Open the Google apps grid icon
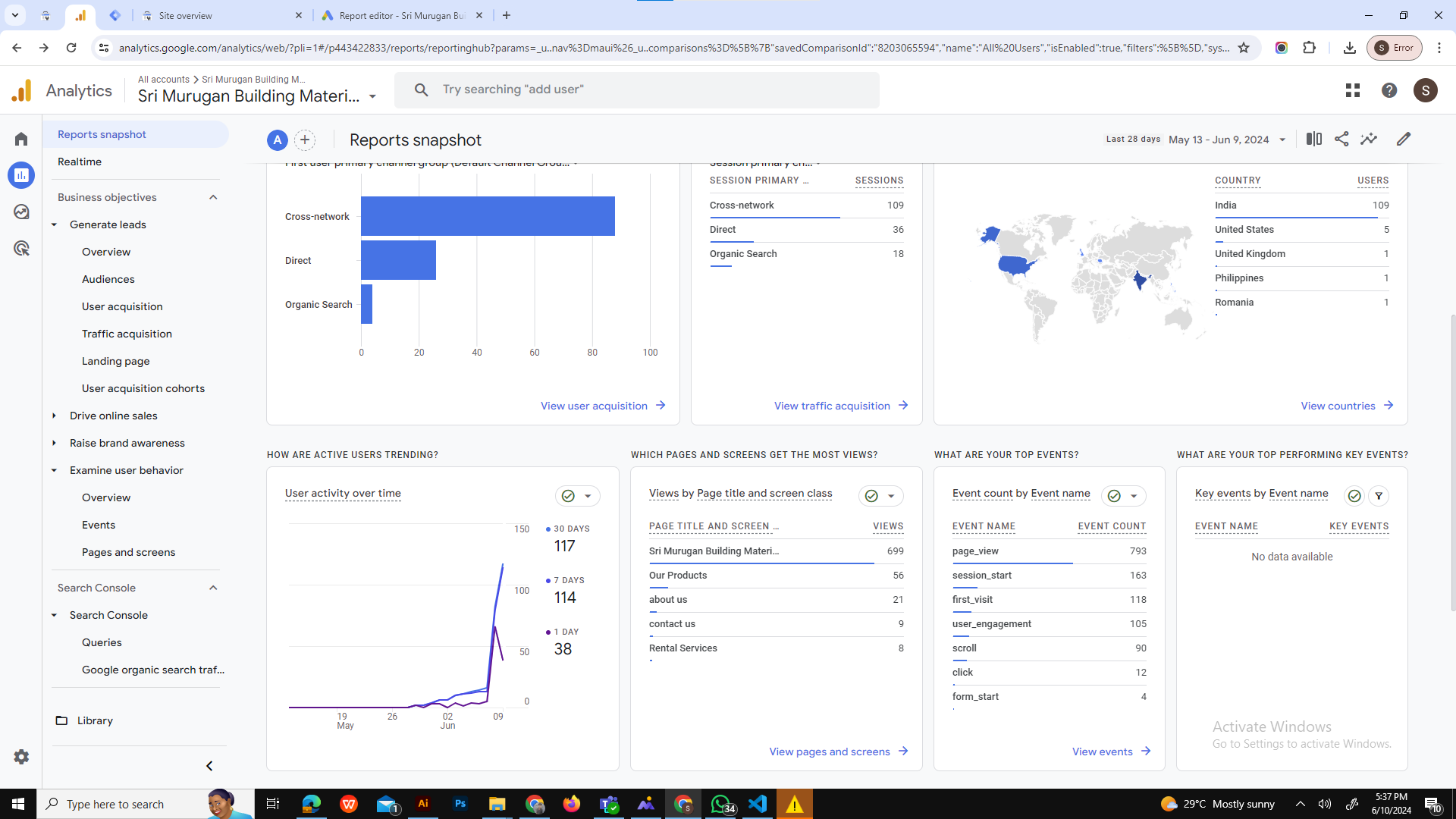1456x819 pixels. click(x=1352, y=90)
